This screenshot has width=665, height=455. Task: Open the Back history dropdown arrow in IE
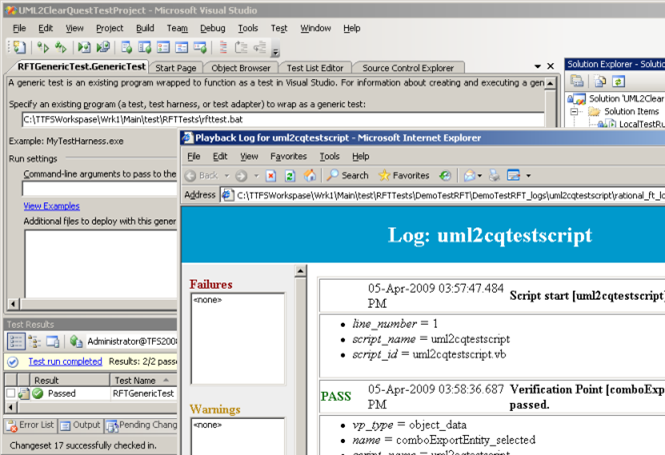pyautogui.click(x=227, y=176)
